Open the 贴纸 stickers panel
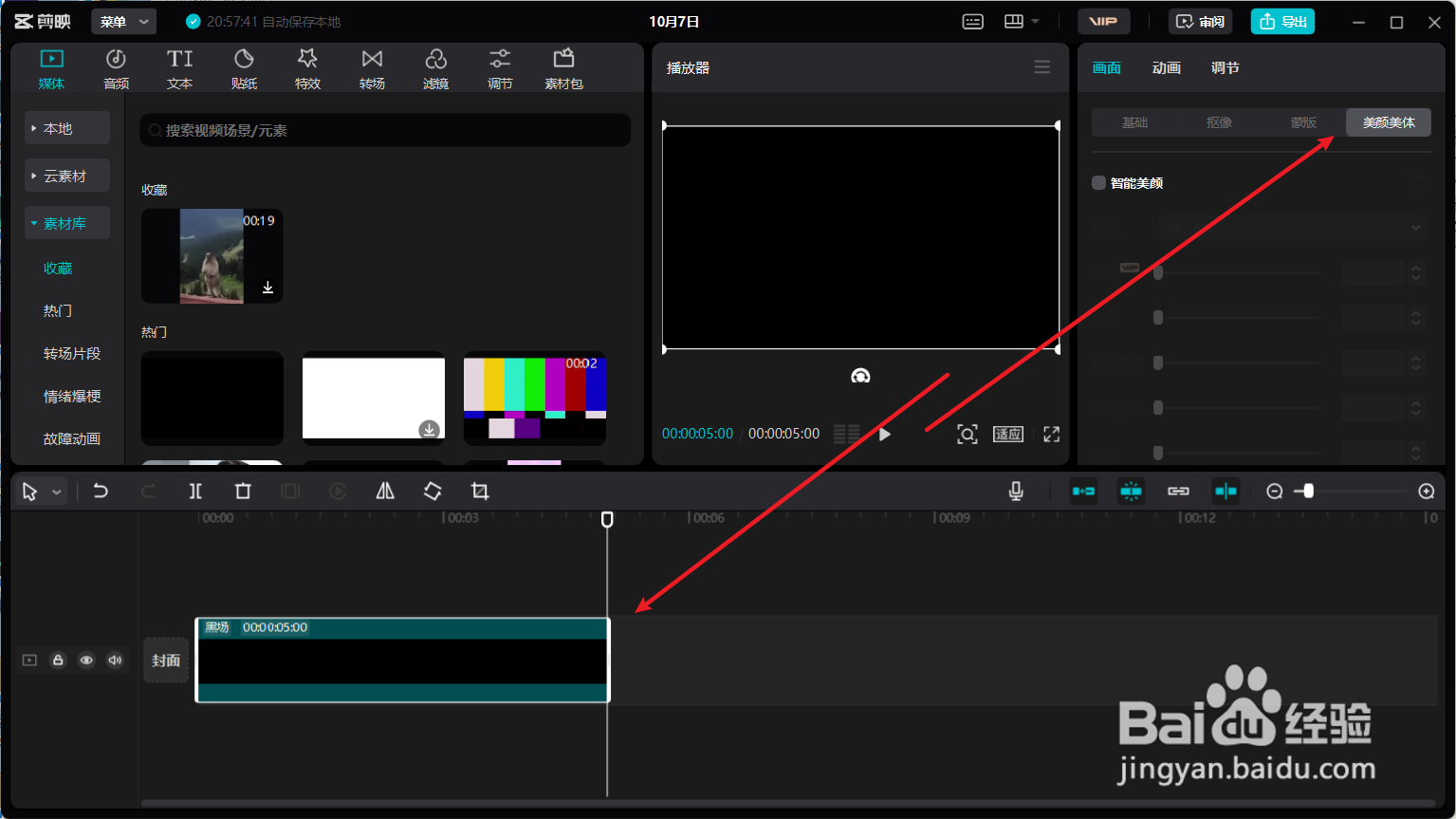 (x=244, y=69)
